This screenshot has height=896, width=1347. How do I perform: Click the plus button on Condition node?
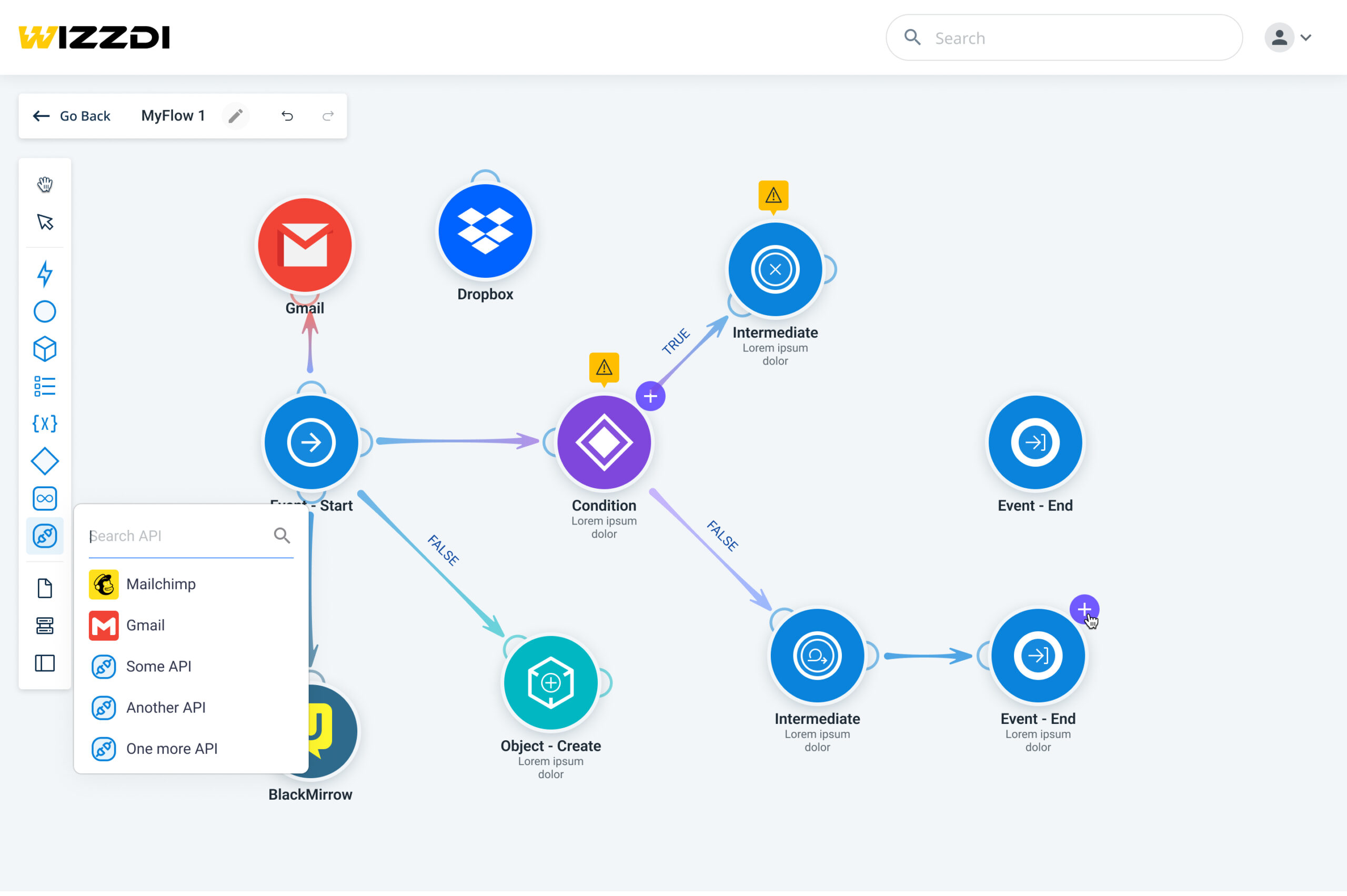pyautogui.click(x=650, y=396)
